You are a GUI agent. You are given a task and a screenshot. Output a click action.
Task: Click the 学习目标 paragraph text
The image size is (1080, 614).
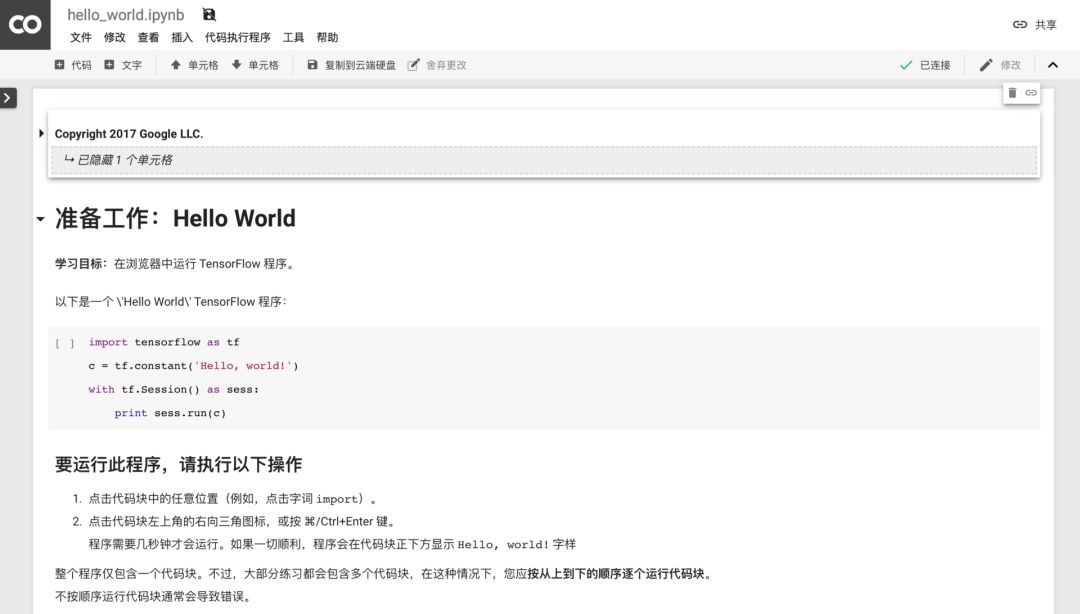(175, 264)
